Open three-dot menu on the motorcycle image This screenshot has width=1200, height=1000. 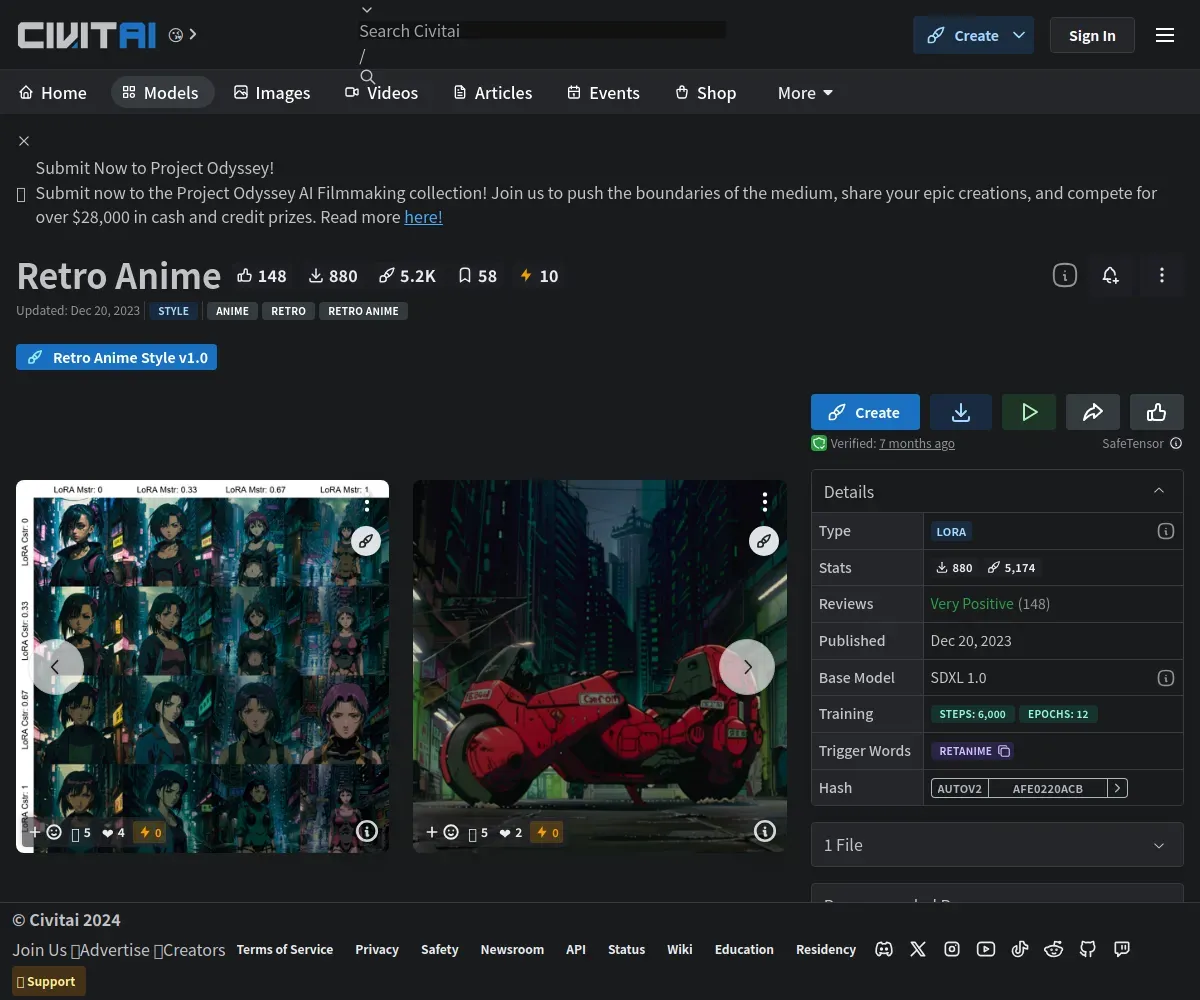[764, 501]
